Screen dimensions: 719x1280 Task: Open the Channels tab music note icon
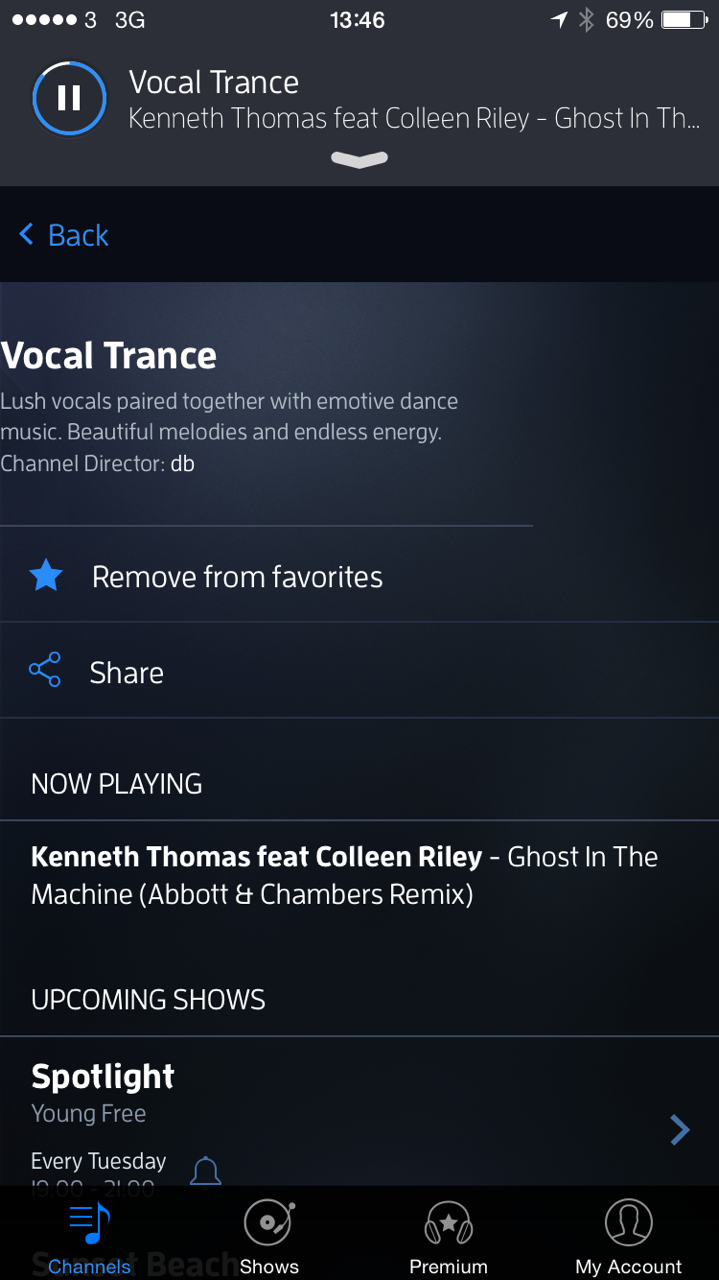click(90, 1222)
